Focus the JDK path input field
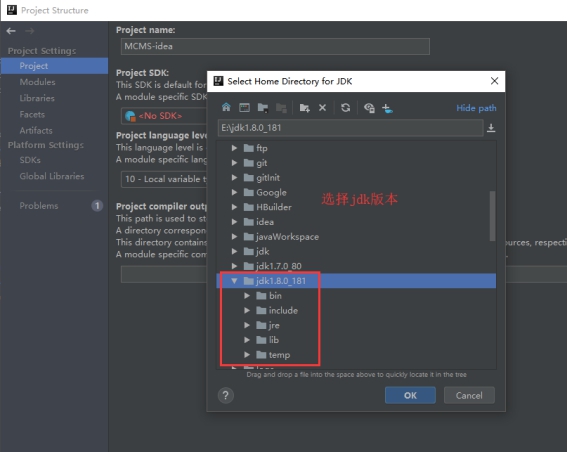 pos(350,128)
